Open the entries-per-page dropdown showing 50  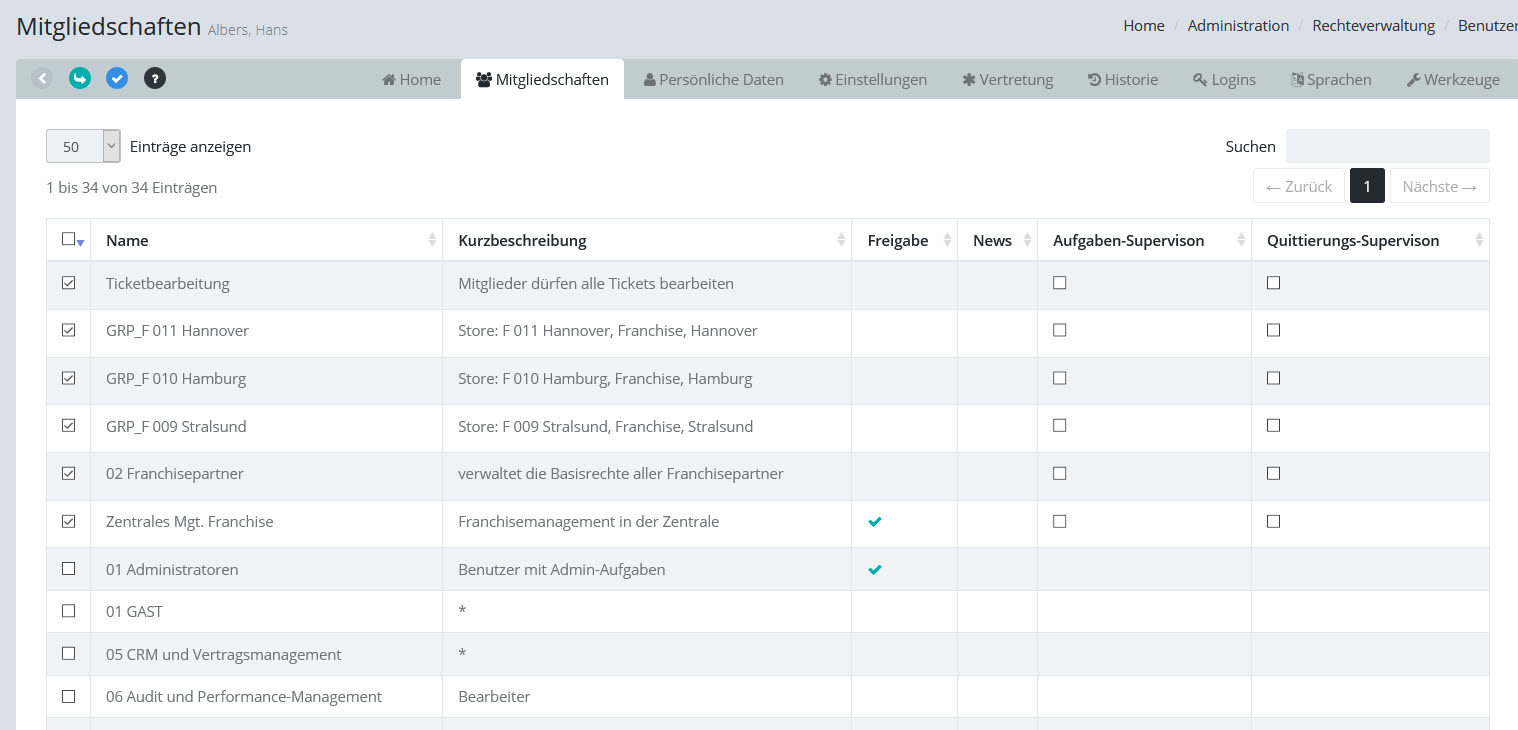[83, 146]
